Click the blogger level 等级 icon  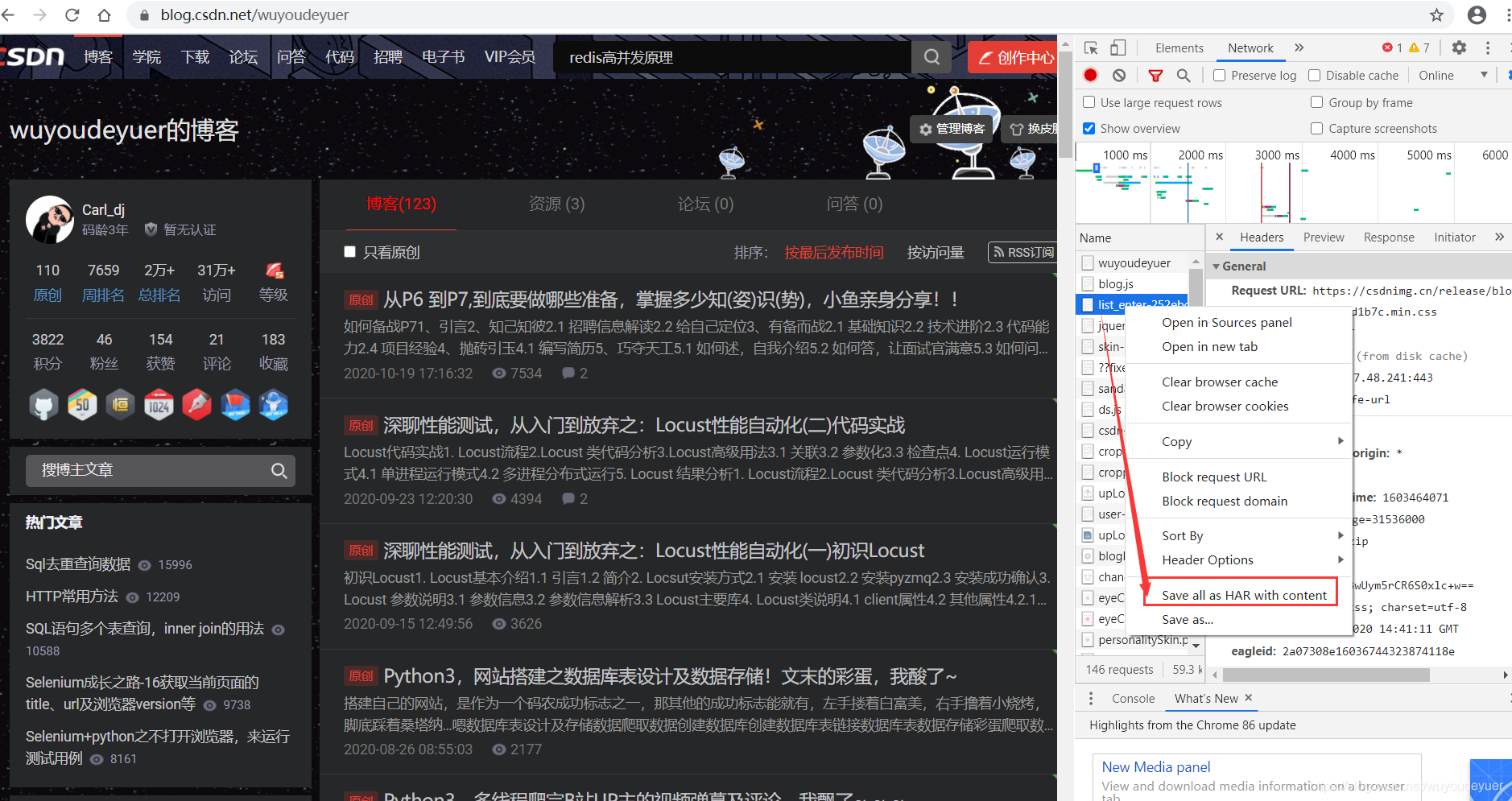tap(274, 270)
